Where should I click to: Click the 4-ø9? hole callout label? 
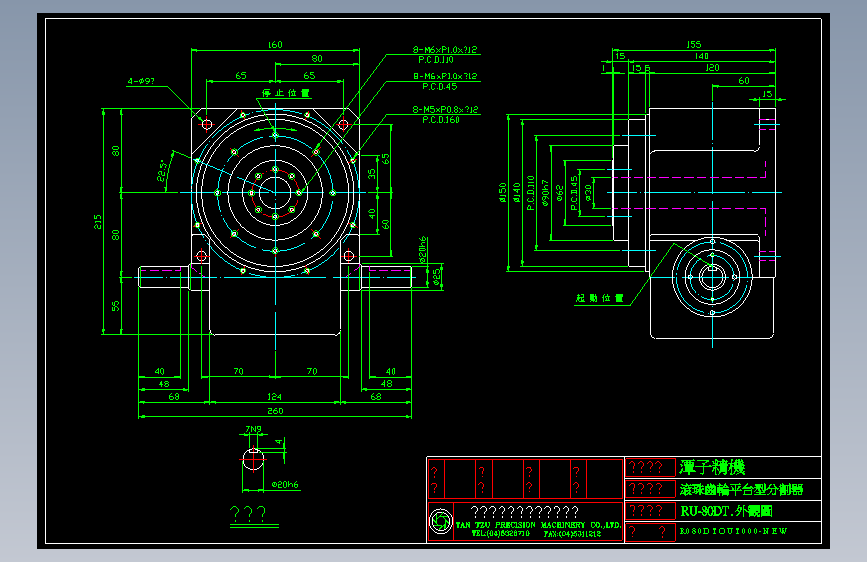141,81
